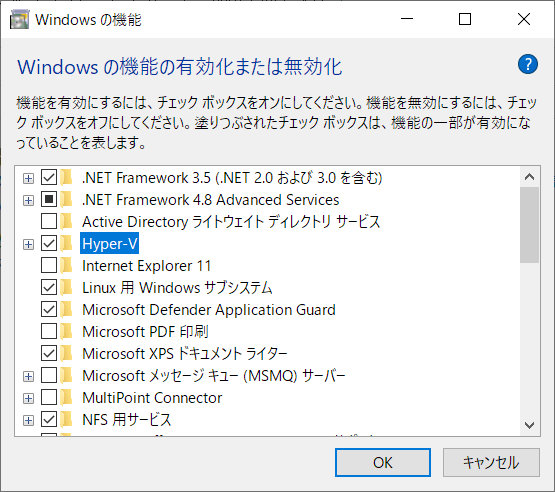This screenshot has width=555, height=492.
Task: Open the help question mark icon
Action: point(527,64)
